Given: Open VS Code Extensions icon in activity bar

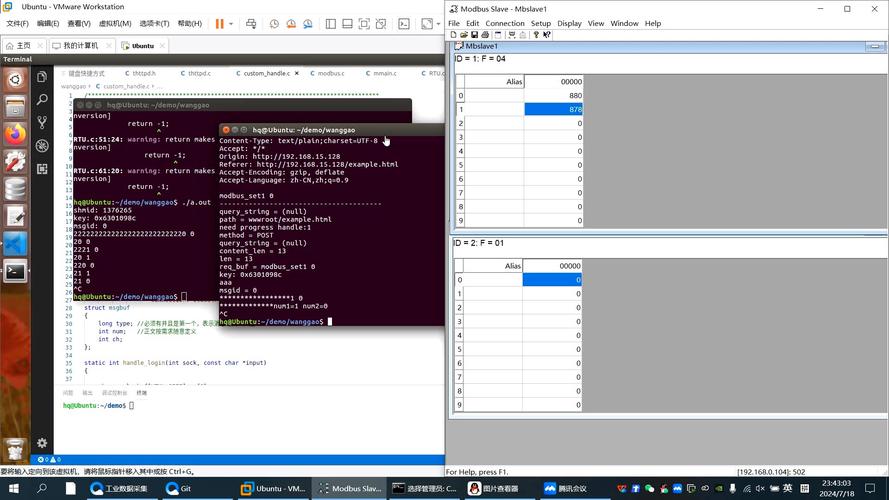Looking at the screenshot, I should pyautogui.click(x=42, y=169).
